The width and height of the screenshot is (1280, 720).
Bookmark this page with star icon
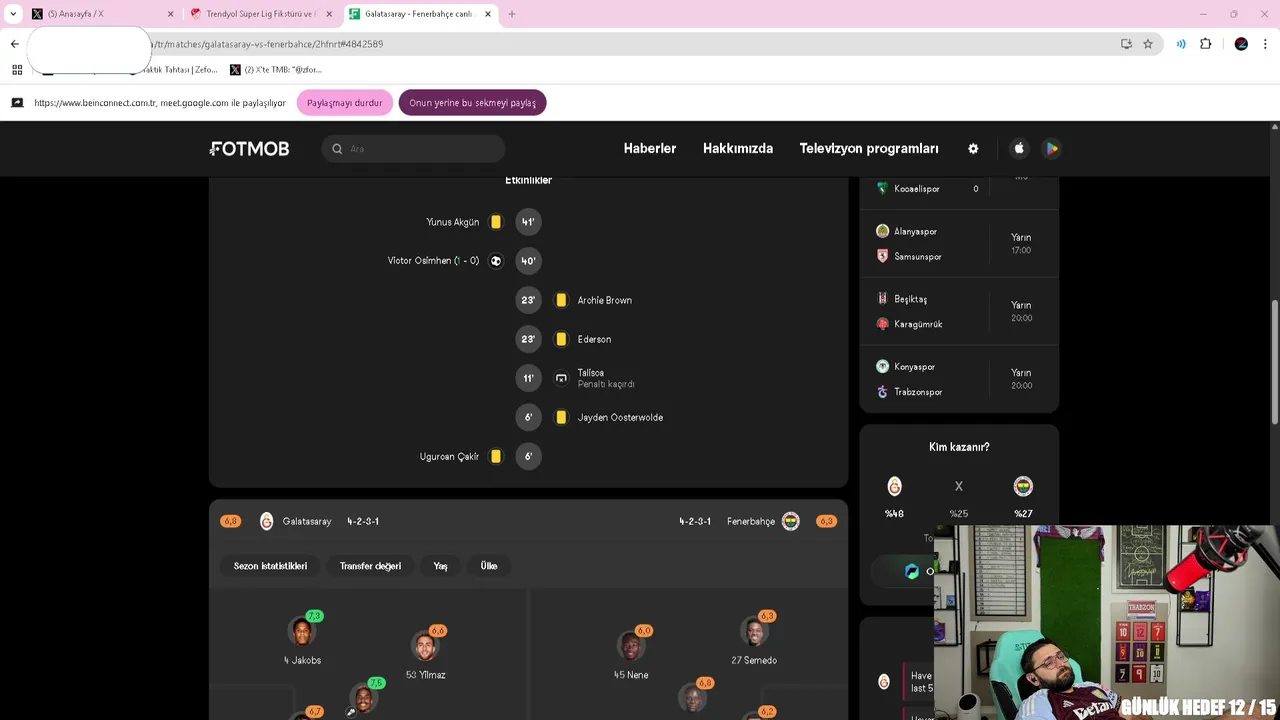[x=1148, y=44]
